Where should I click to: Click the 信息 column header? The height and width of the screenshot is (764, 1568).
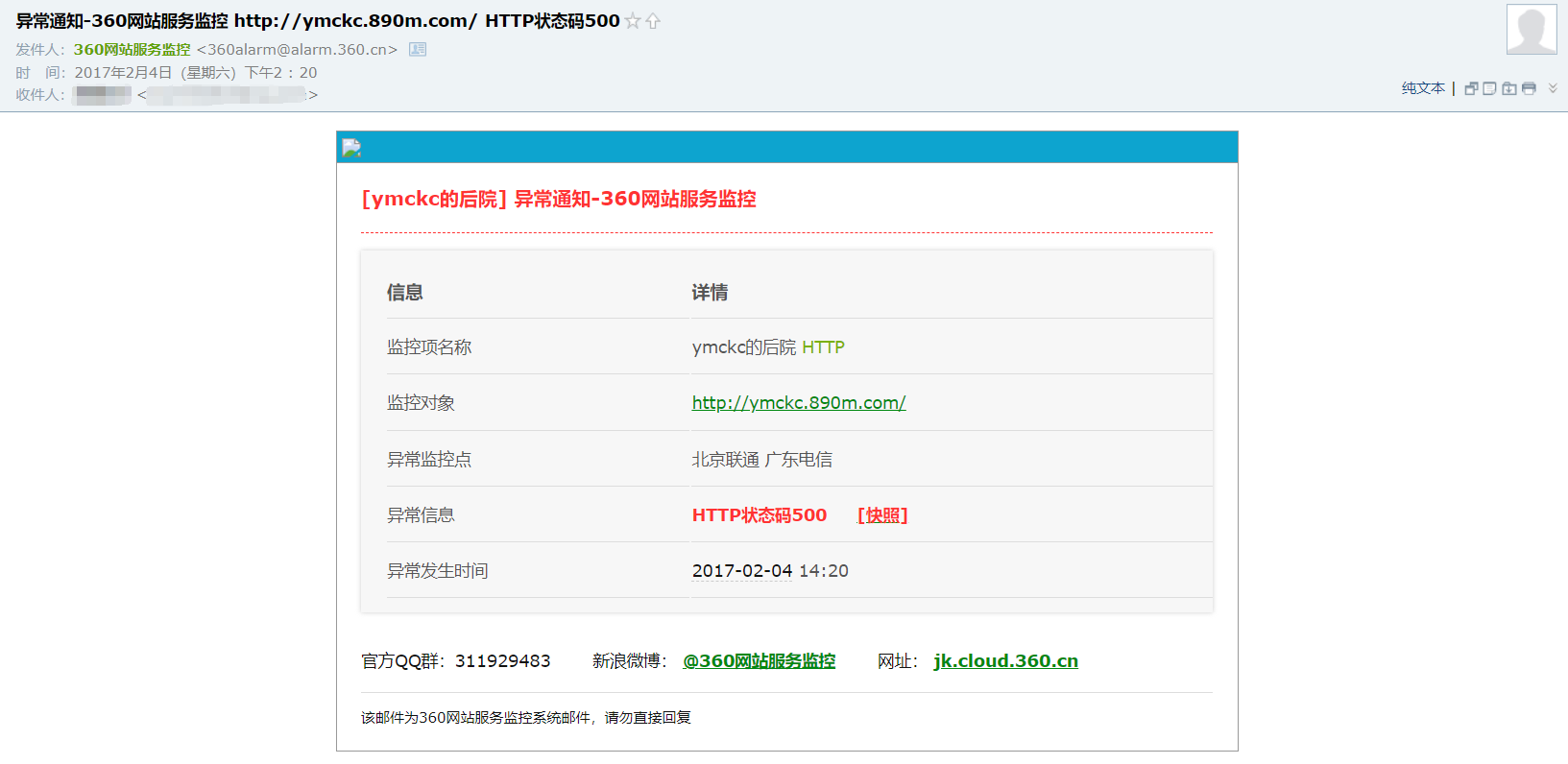point(405,293)
